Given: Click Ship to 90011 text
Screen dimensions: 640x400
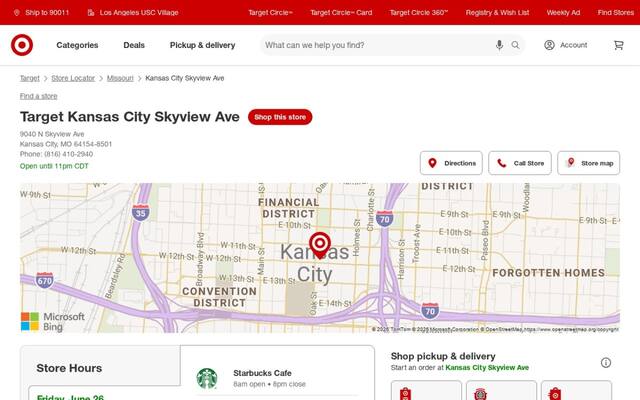Looking at the screenshot, I should tap(47, 13).
